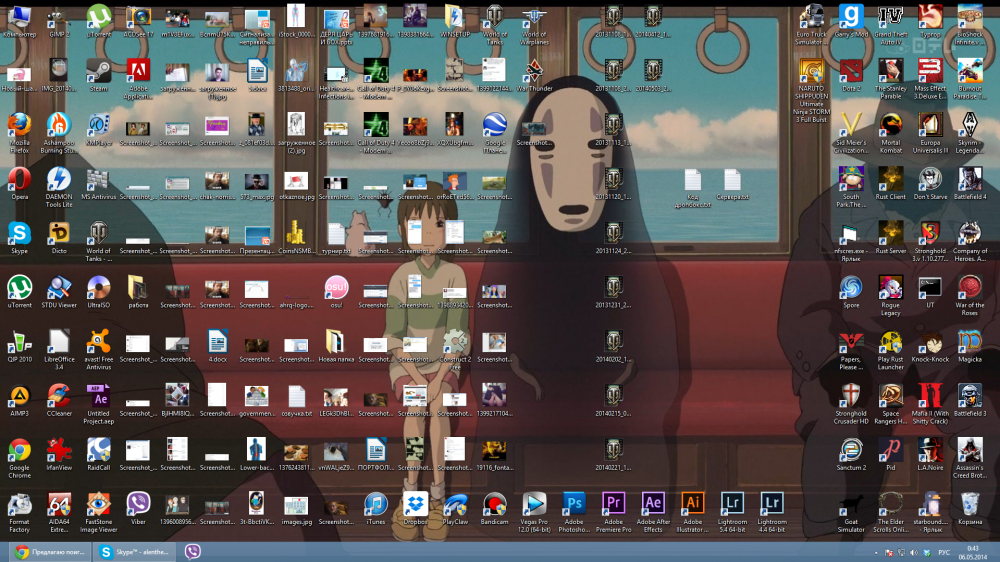This screenshot has height=562, width=1000.
Task: Open the osu! game icon
Action: (335, 293)
